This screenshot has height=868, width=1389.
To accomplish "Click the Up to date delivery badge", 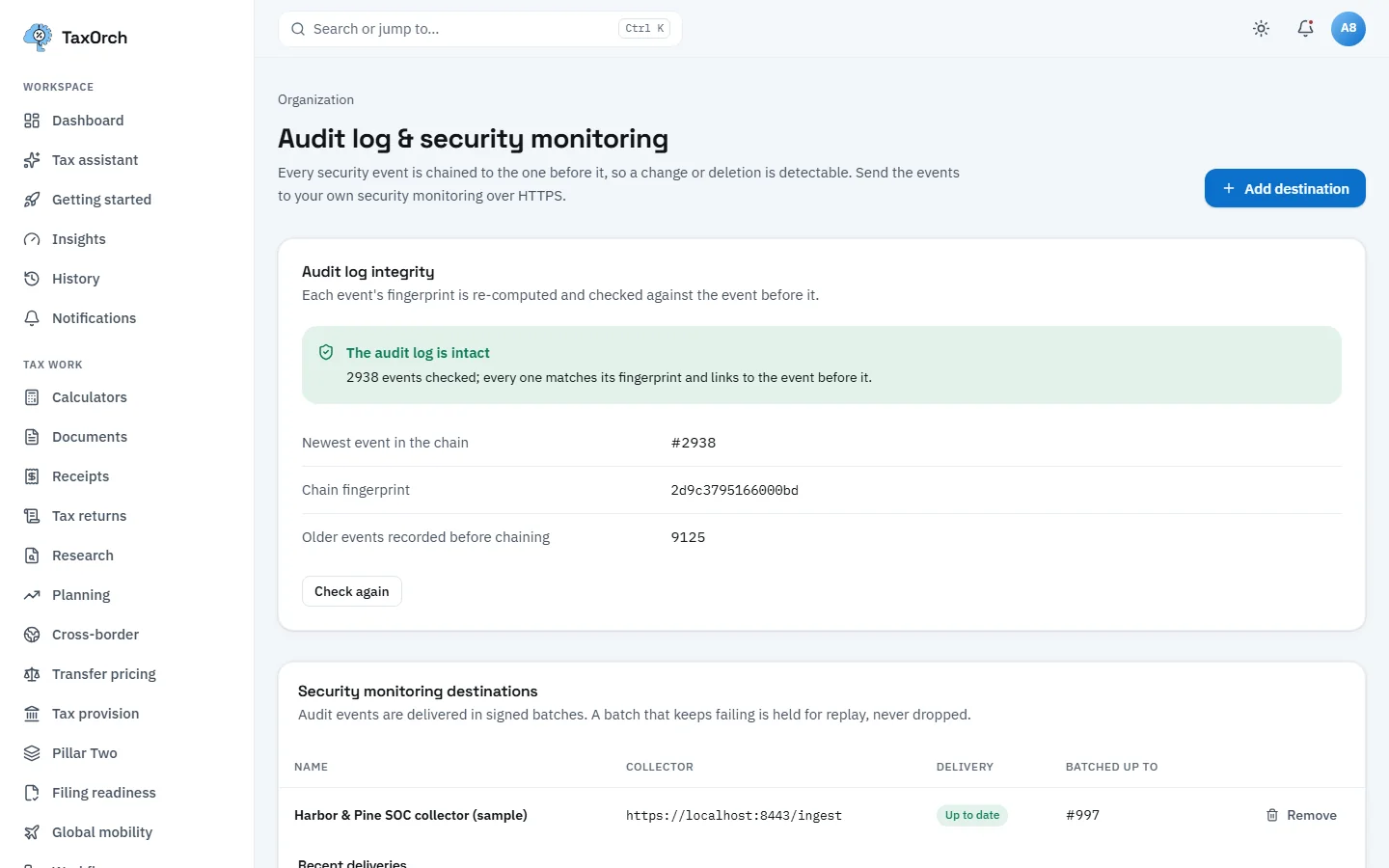I will coord(972,815).
